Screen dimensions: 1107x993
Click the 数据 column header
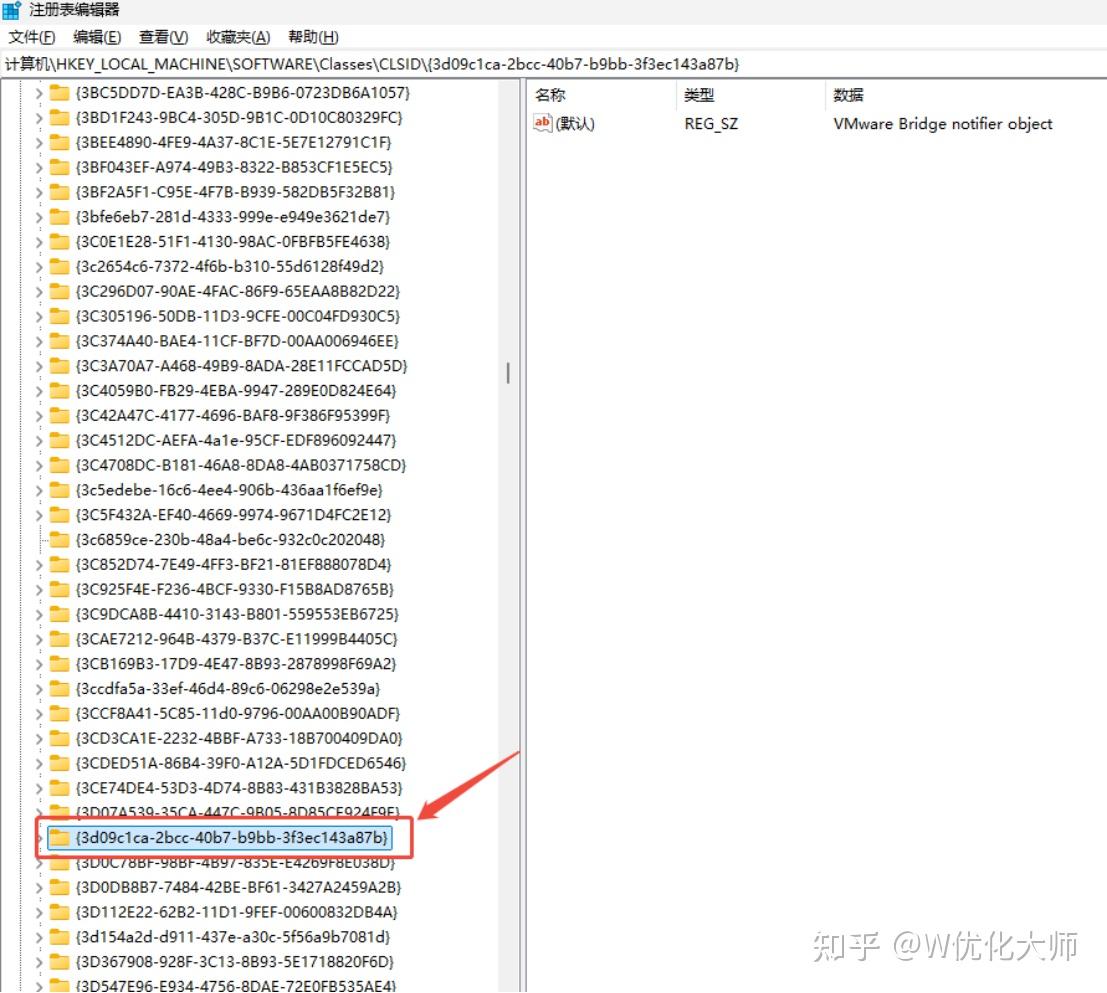(x=848, y=95)
